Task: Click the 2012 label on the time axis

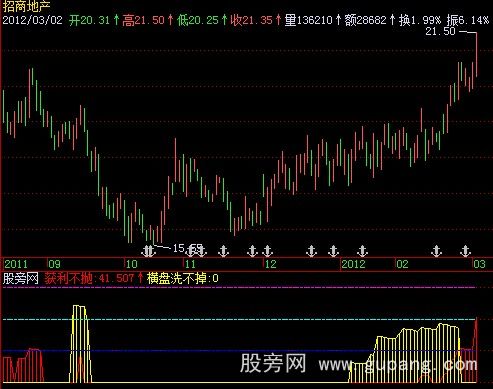Action: pyautogui.click(x=353, y=264)
